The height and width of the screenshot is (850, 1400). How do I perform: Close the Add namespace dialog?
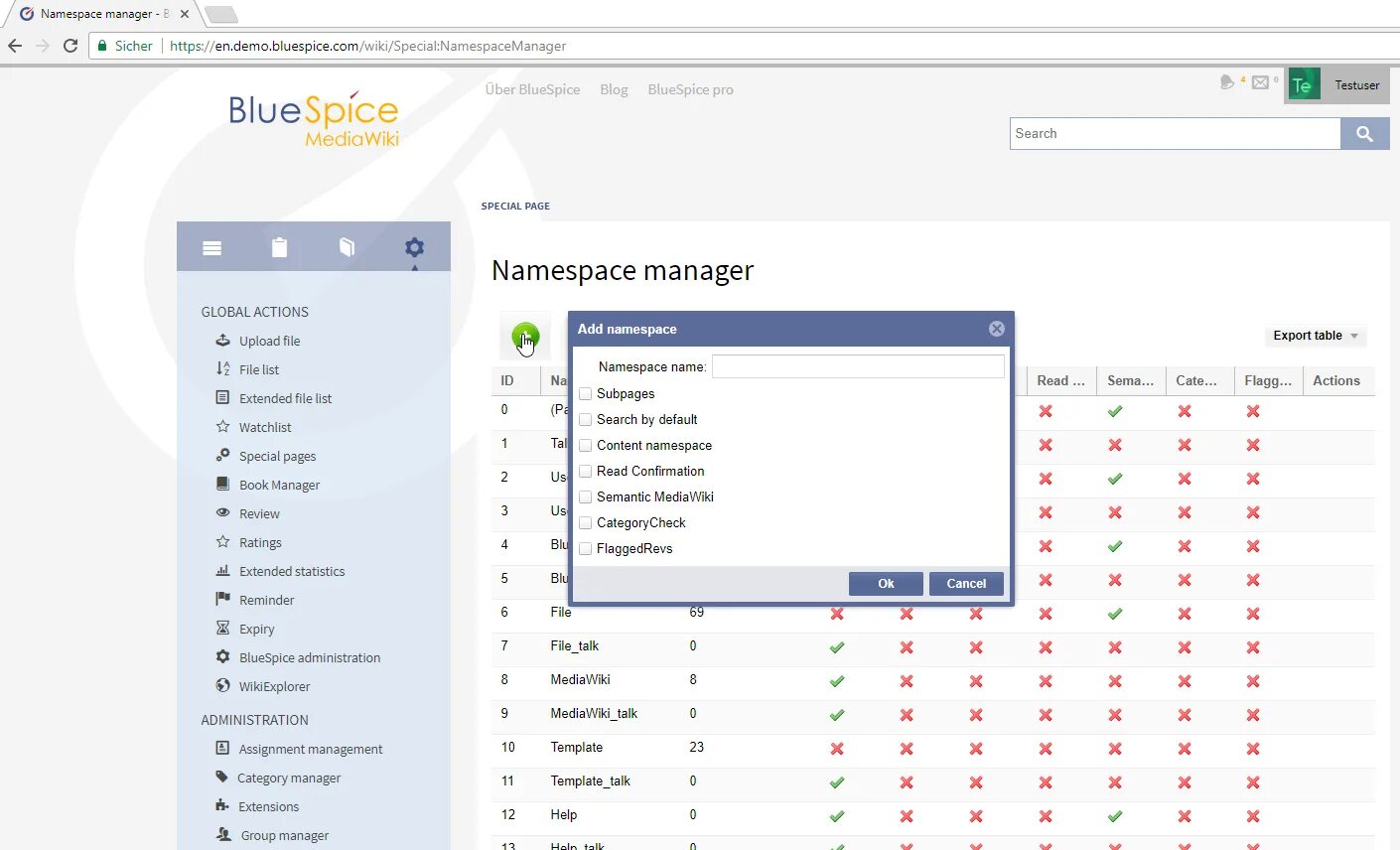point(997,329)
